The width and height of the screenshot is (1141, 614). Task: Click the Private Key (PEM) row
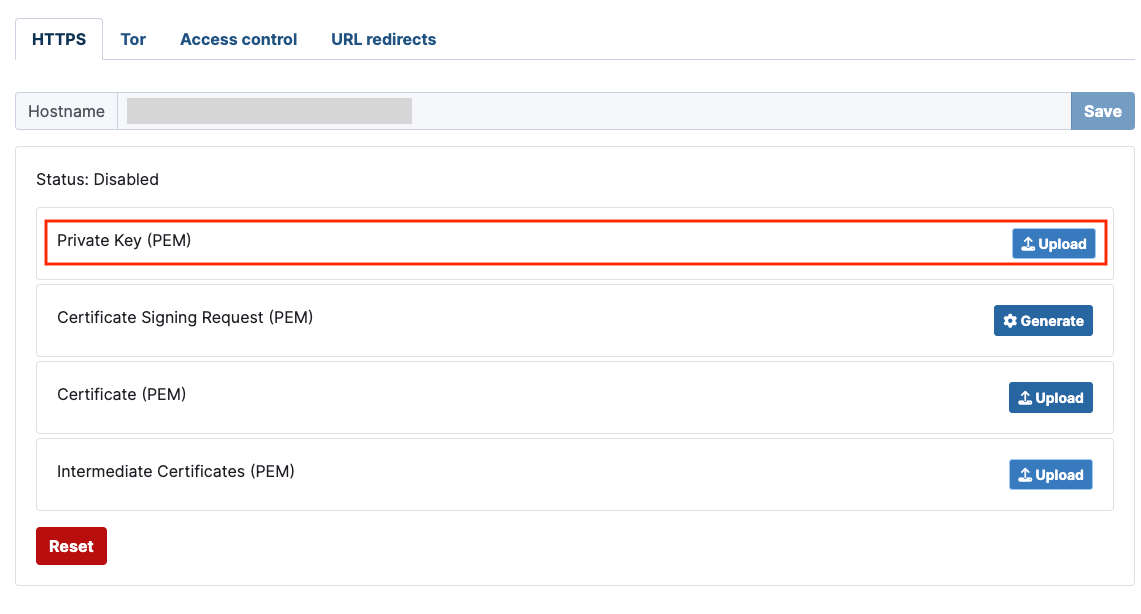coord(400,240)
